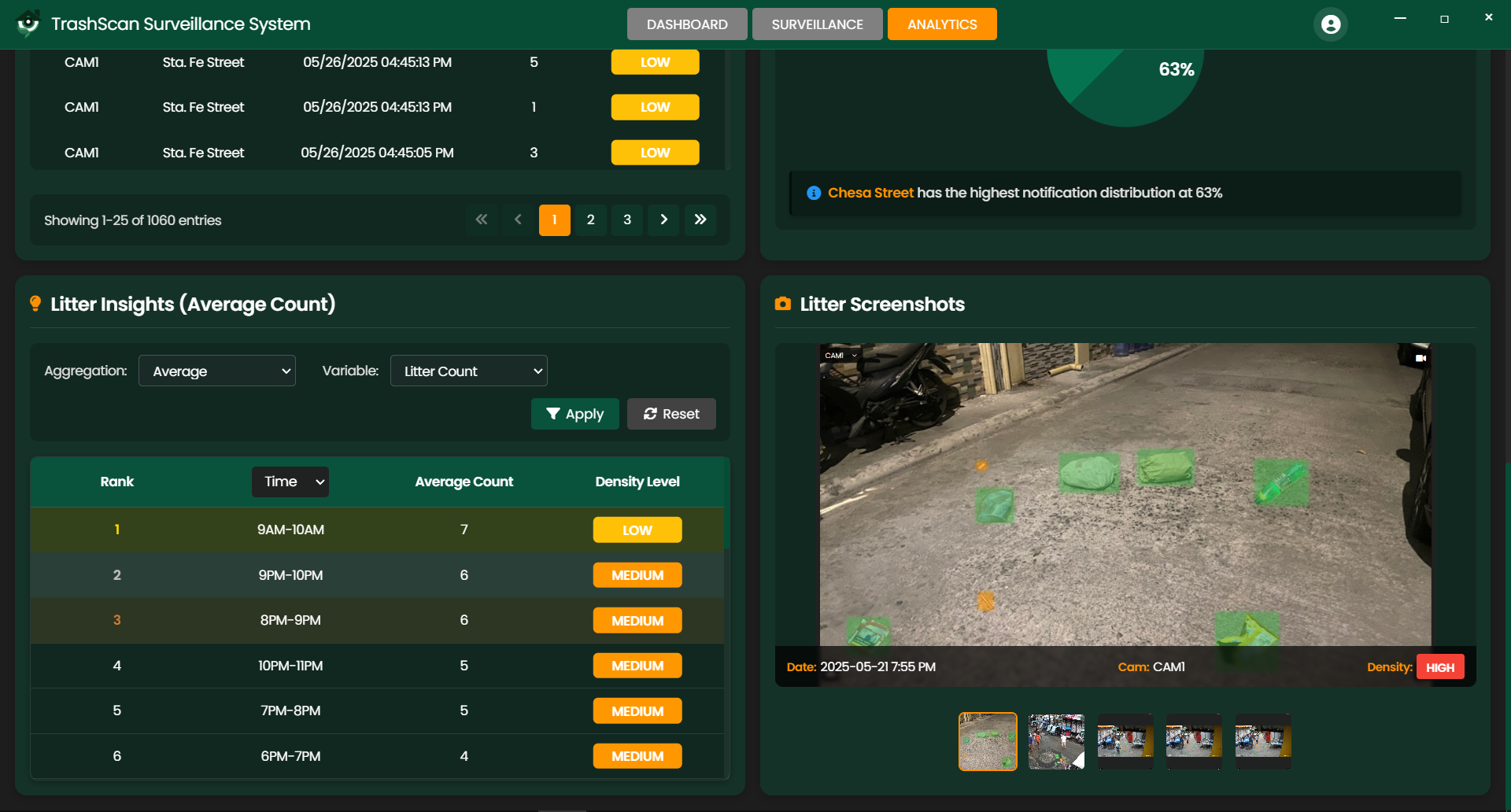Screen dimensions: 1511x812
Task: Click the Apply button
Action: tap(574, 414)
